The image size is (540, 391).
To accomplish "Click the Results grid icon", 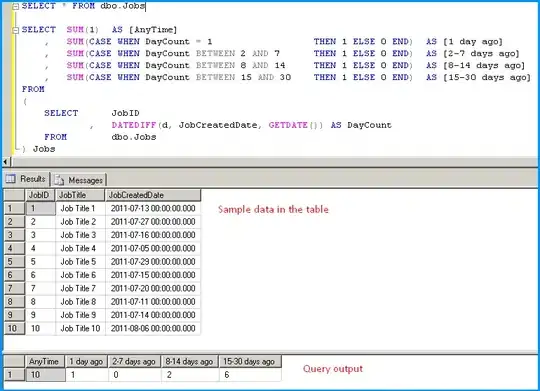I will pos(11,179).
